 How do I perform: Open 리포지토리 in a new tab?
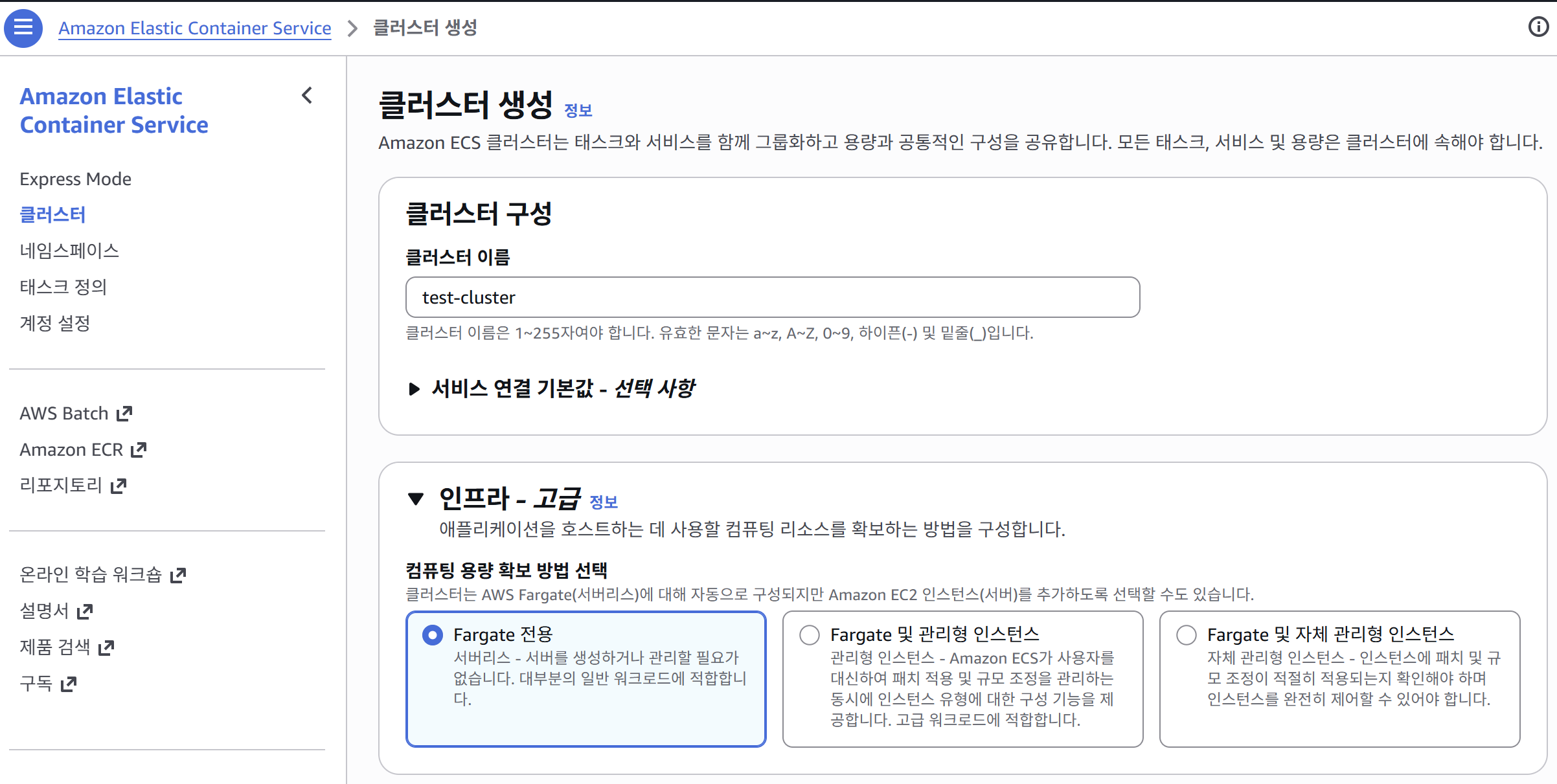pos(118,485)
